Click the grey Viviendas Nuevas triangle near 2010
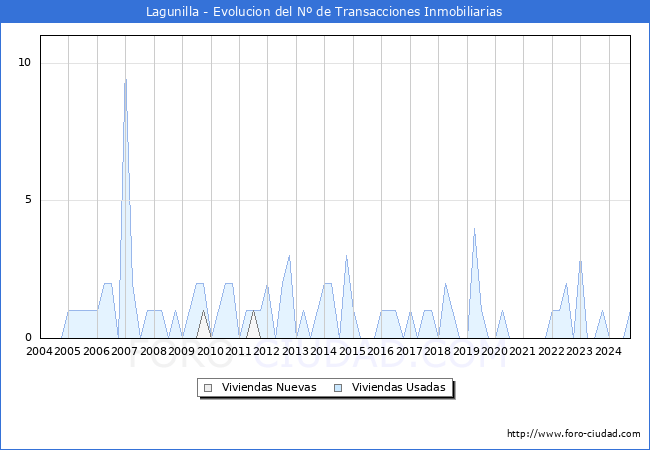This screenshot has width=650, height=450. (203, 324)
